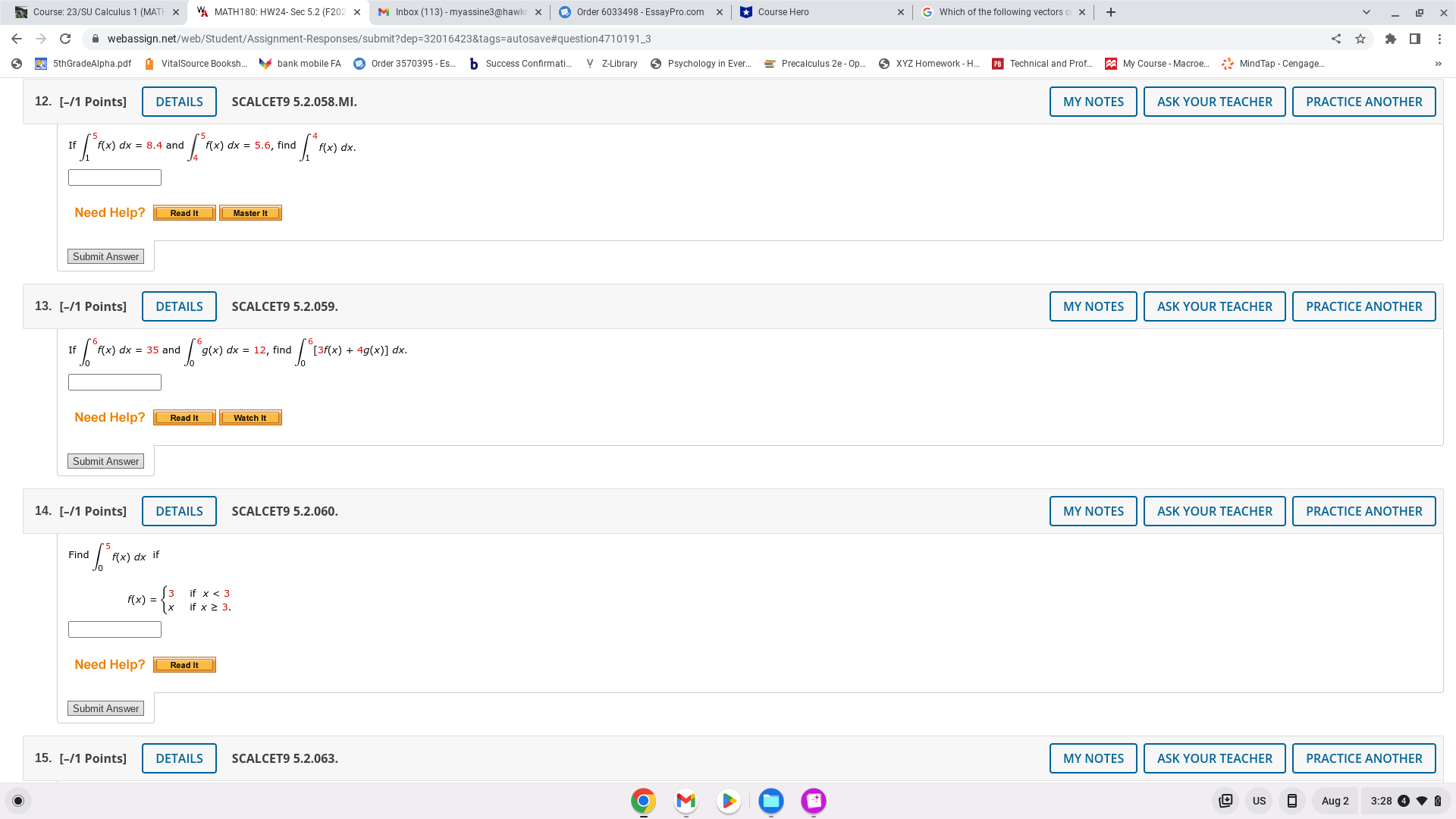The height and width of the screenshot is (819, 1456).
Task: Click the answer box for question 14
Action: [115, 629]
